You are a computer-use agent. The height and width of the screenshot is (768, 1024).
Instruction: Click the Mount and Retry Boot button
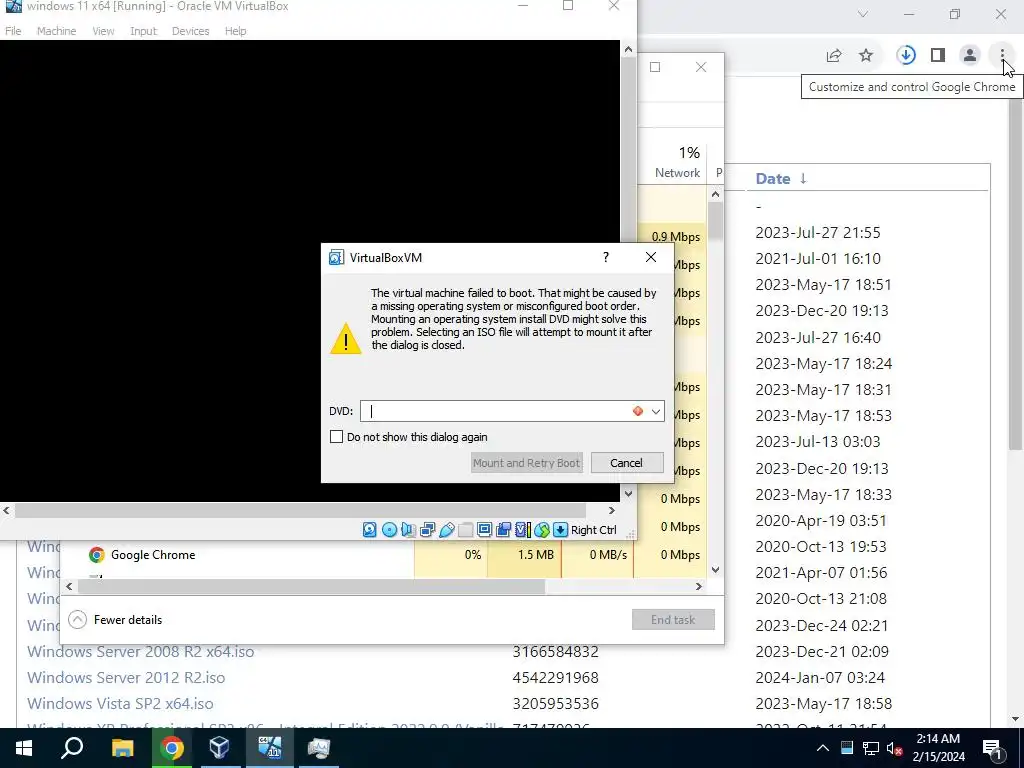[526, 463]
